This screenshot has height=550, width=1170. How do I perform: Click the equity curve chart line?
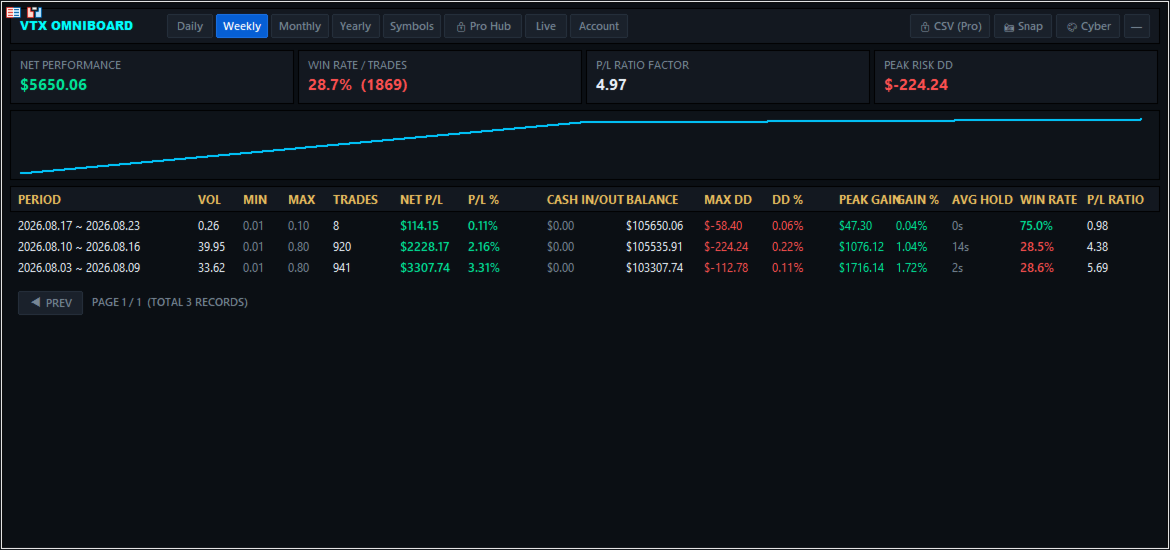(x=581, y=145)
